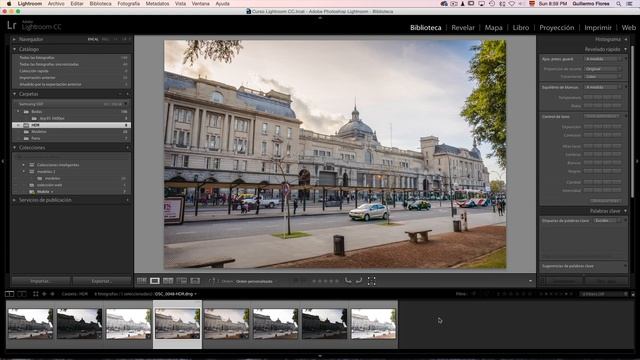Expand the Navegador panel

pos(14,39)
